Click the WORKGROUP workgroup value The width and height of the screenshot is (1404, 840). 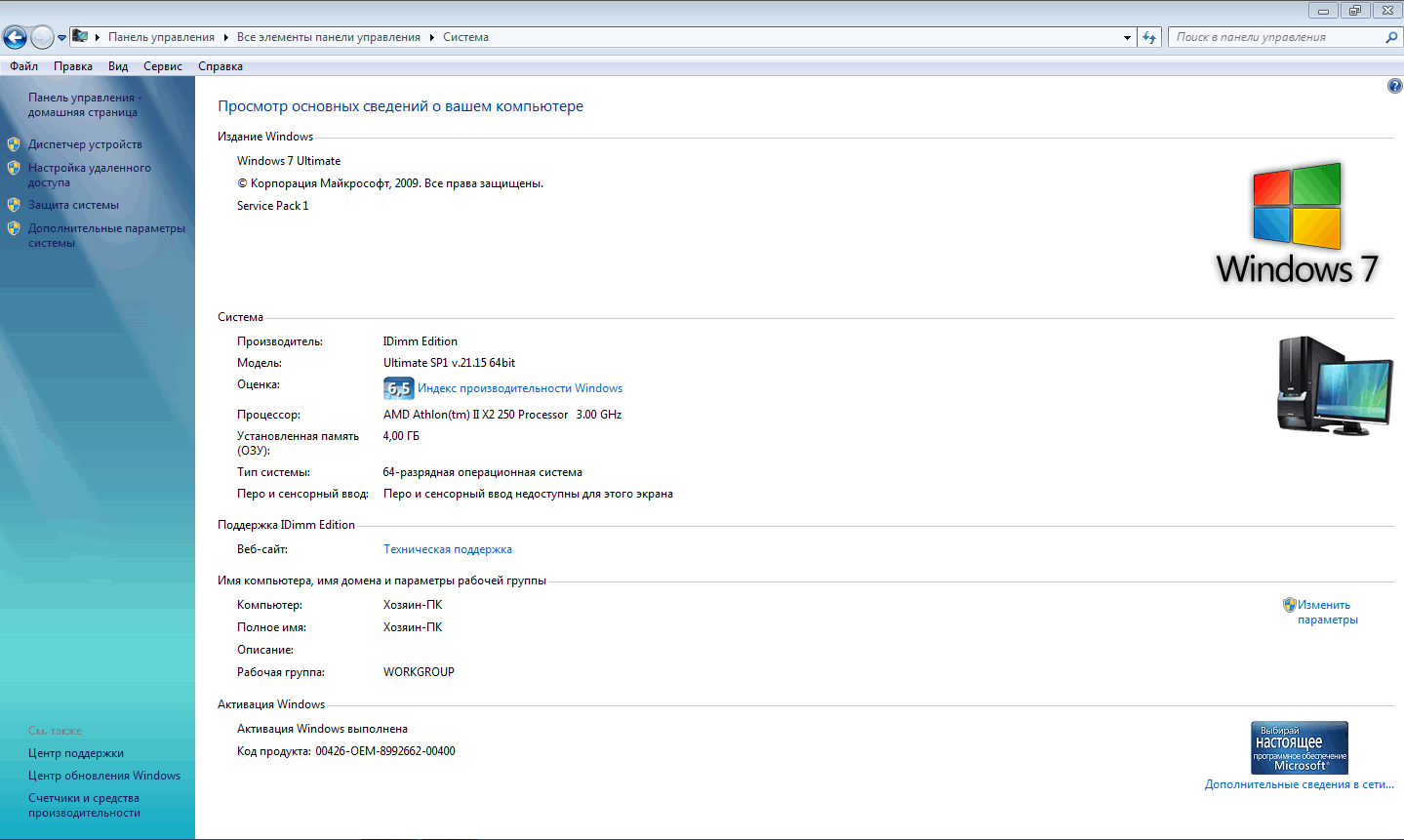click(x=419, y=672)
